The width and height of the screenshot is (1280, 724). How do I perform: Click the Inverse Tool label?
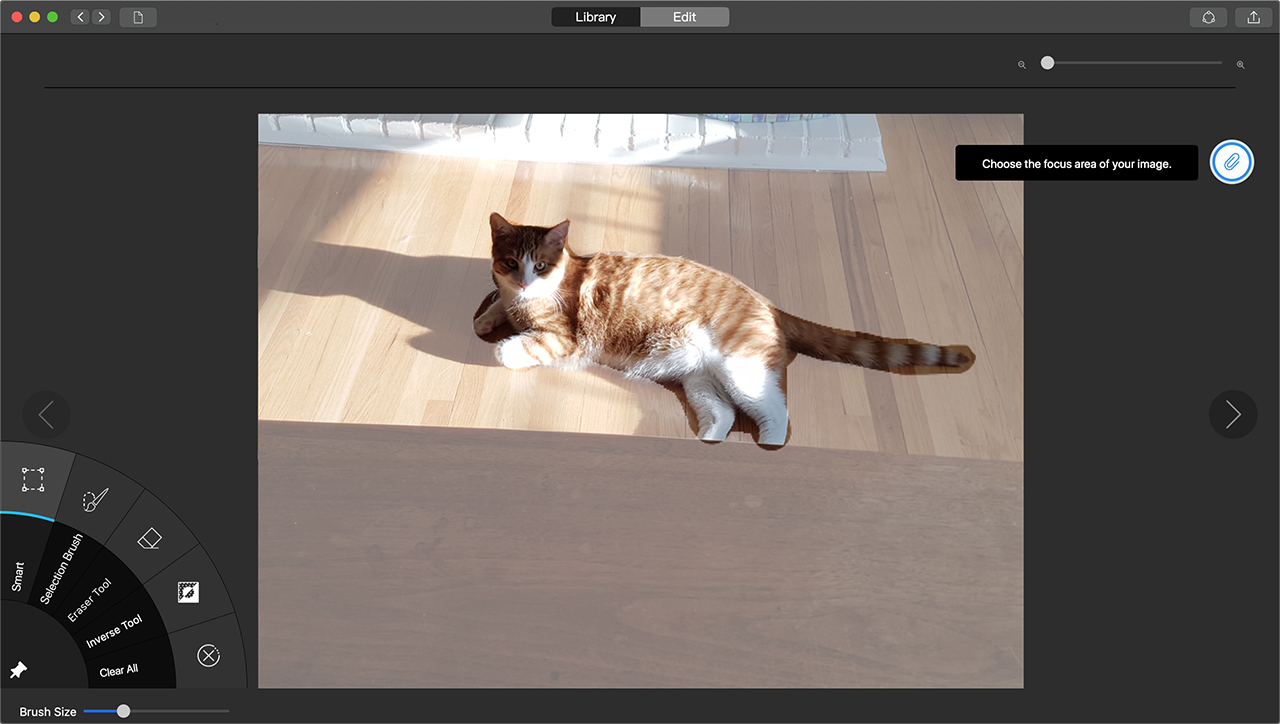click(x=114, y=632)
